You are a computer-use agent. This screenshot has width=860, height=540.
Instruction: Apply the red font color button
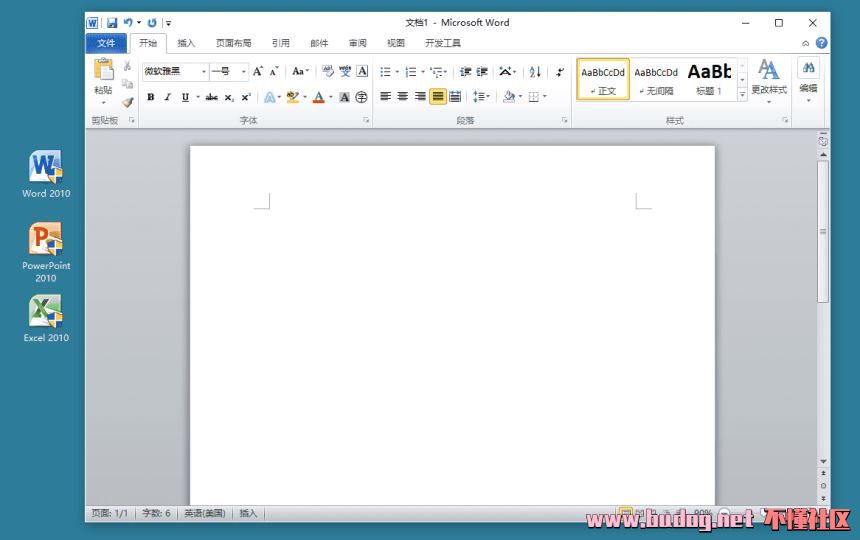click(319, 97)
